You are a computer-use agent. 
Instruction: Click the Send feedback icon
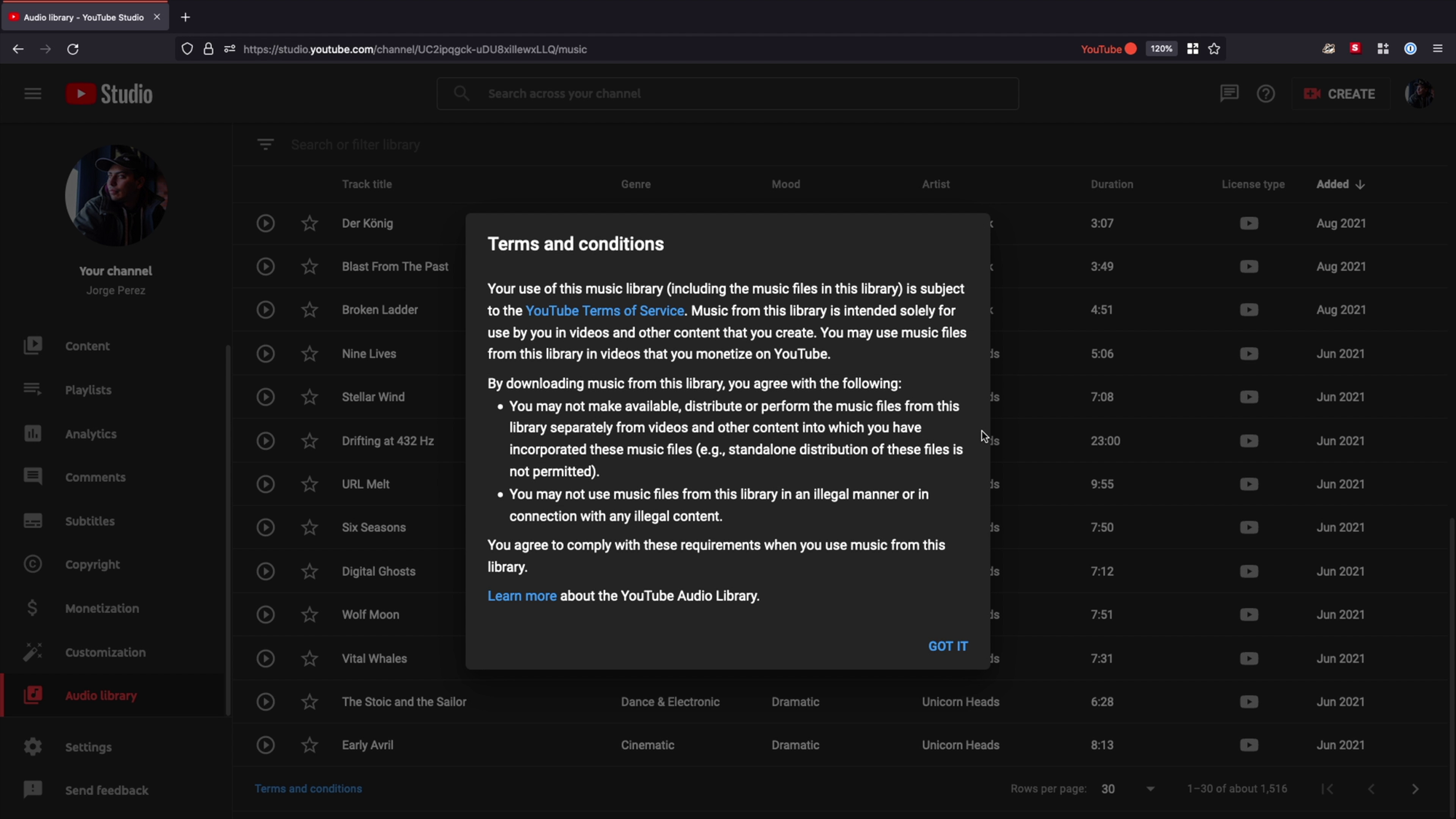tap(33, 790)
